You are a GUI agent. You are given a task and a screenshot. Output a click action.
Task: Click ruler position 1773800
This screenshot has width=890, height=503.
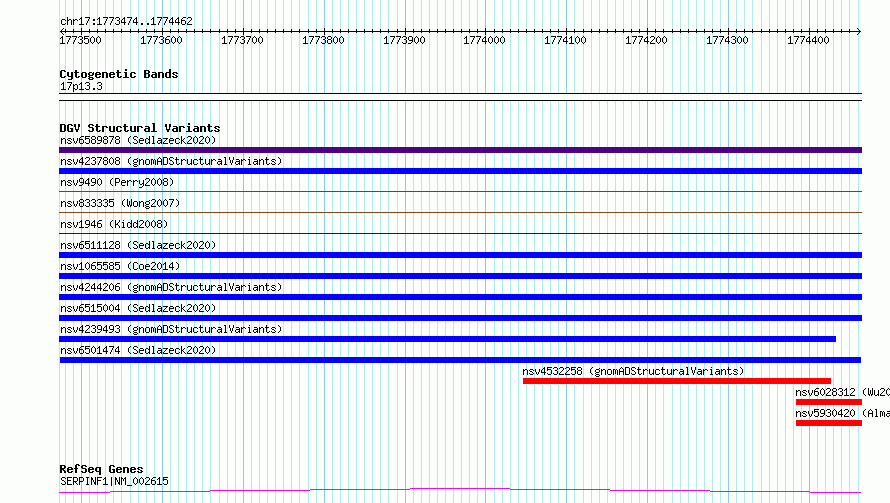(x=323, y=40)
